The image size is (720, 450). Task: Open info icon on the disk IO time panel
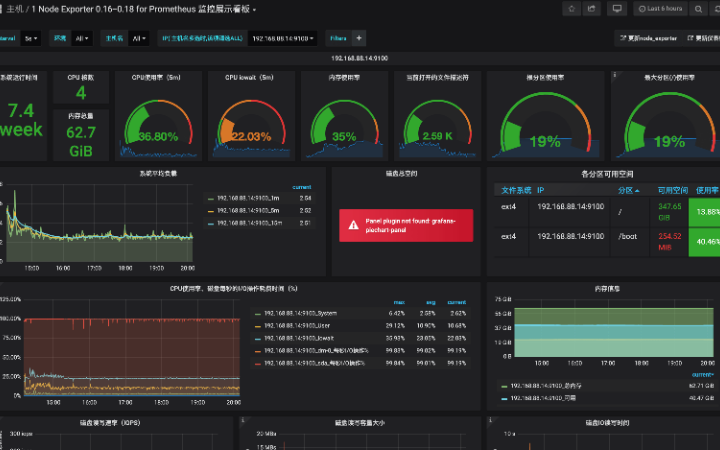(490, 419)
